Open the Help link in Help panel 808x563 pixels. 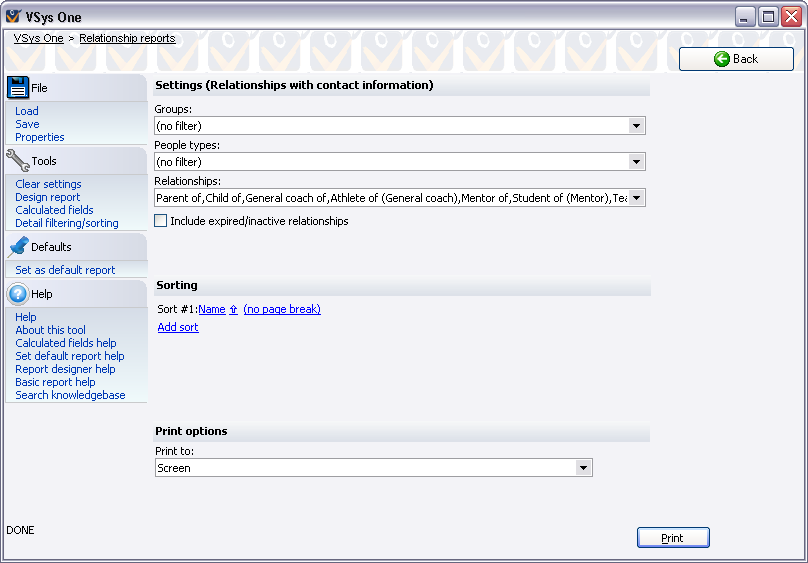tap(26, 317)
